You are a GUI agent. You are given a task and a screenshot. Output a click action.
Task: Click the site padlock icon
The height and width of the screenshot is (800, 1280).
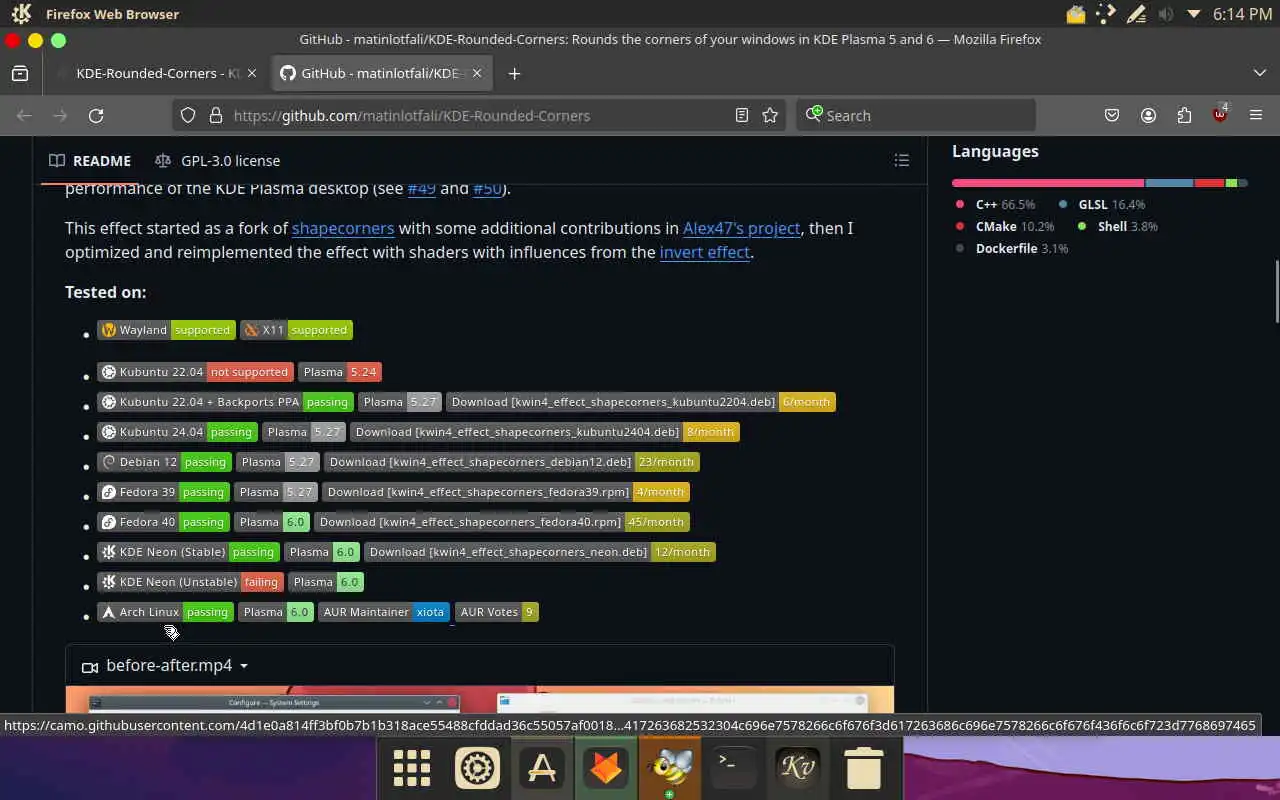(x=215, y=116)
